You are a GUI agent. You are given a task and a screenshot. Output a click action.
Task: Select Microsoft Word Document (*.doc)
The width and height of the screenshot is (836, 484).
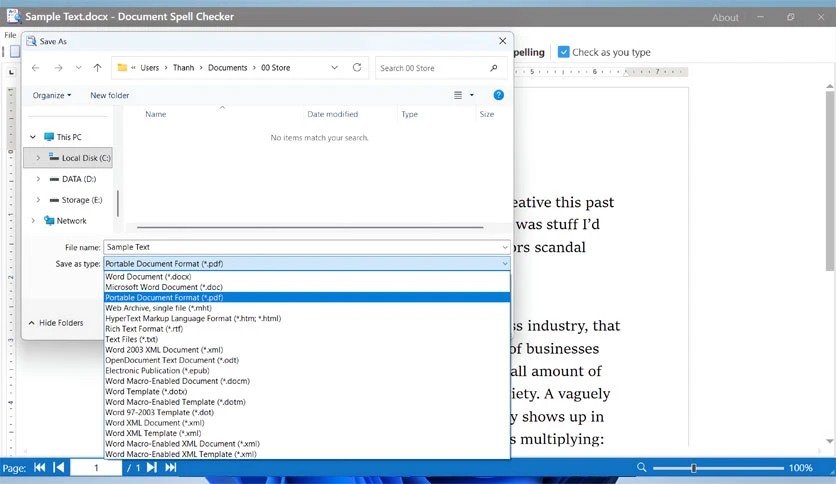click(x=307, y=287)
